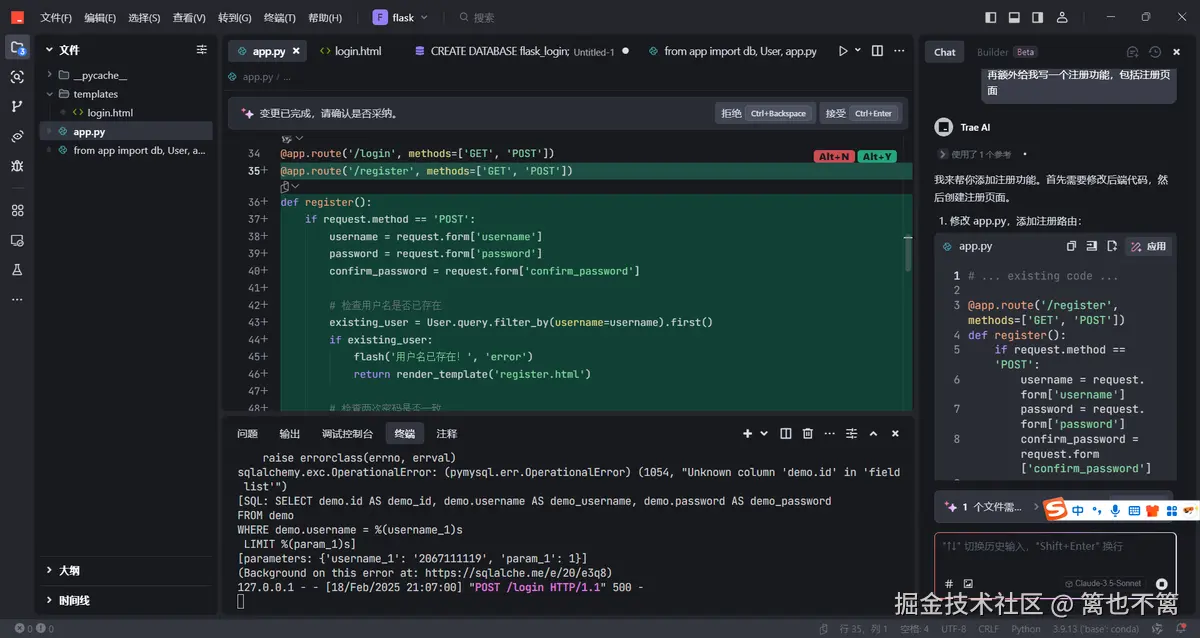This screenshot has height=638, width=1200.
Task: Toggle the bottom panel layout
Action: (1014, 17)
